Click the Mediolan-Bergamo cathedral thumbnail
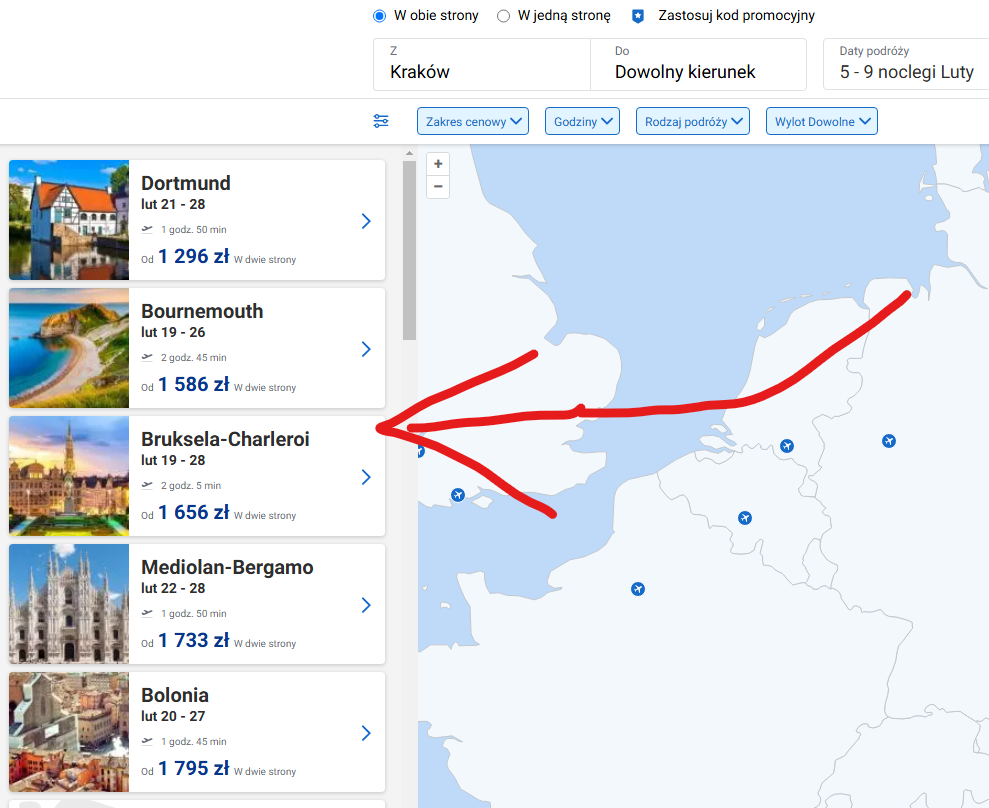989x808 pixels. (69, 604)
